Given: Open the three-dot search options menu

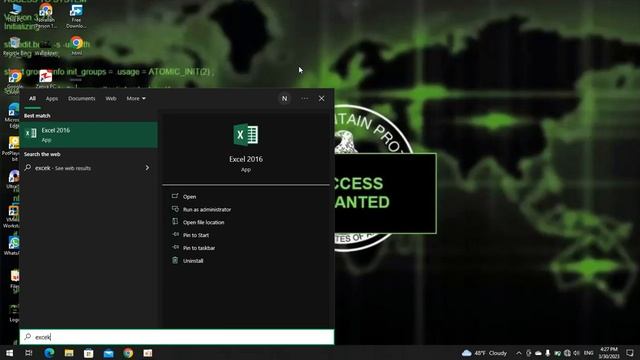Looking at the screenshot, I should click(304, 98).
